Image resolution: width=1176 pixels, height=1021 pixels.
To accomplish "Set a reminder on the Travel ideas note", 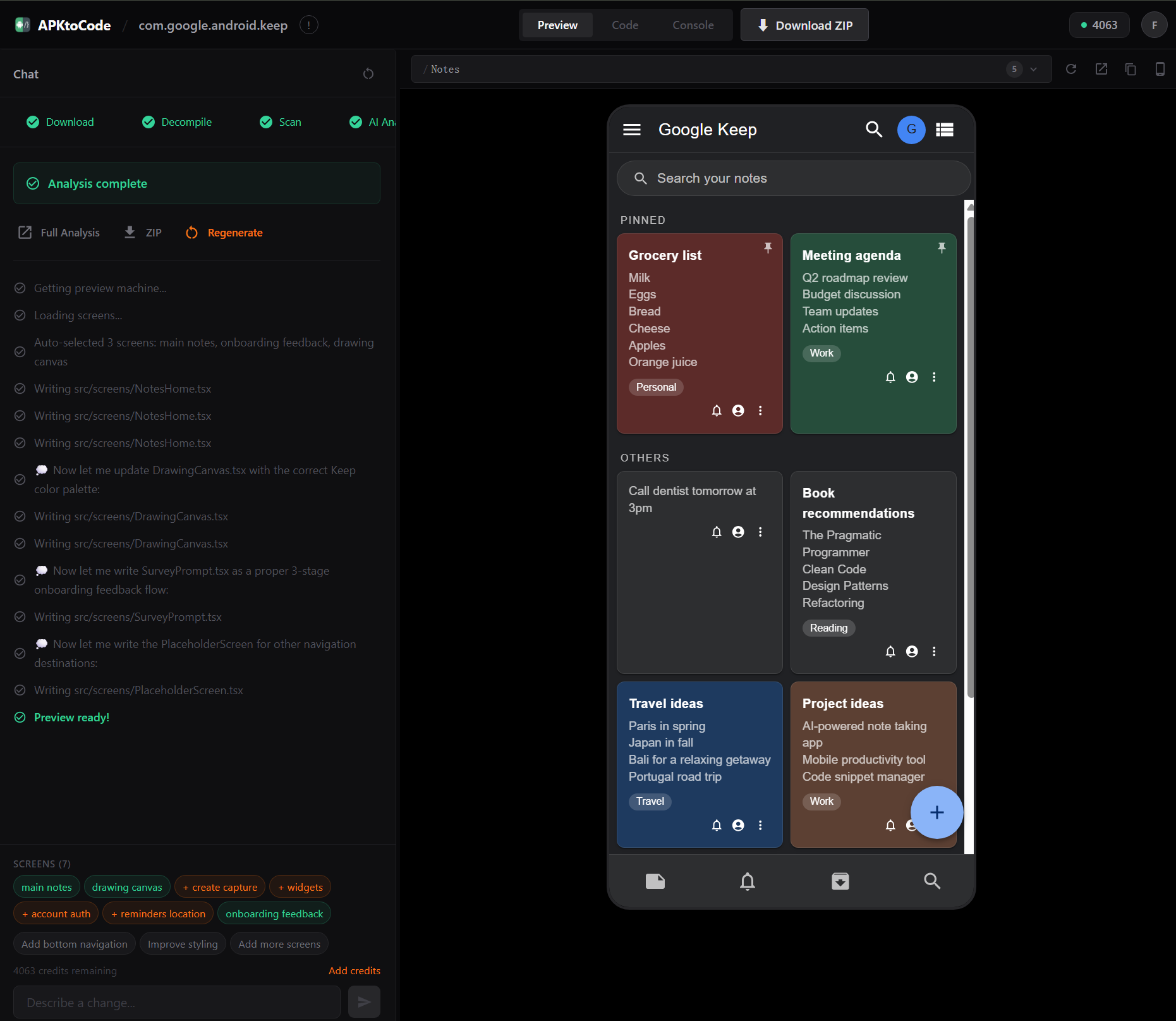I will [x=717, y=825].
